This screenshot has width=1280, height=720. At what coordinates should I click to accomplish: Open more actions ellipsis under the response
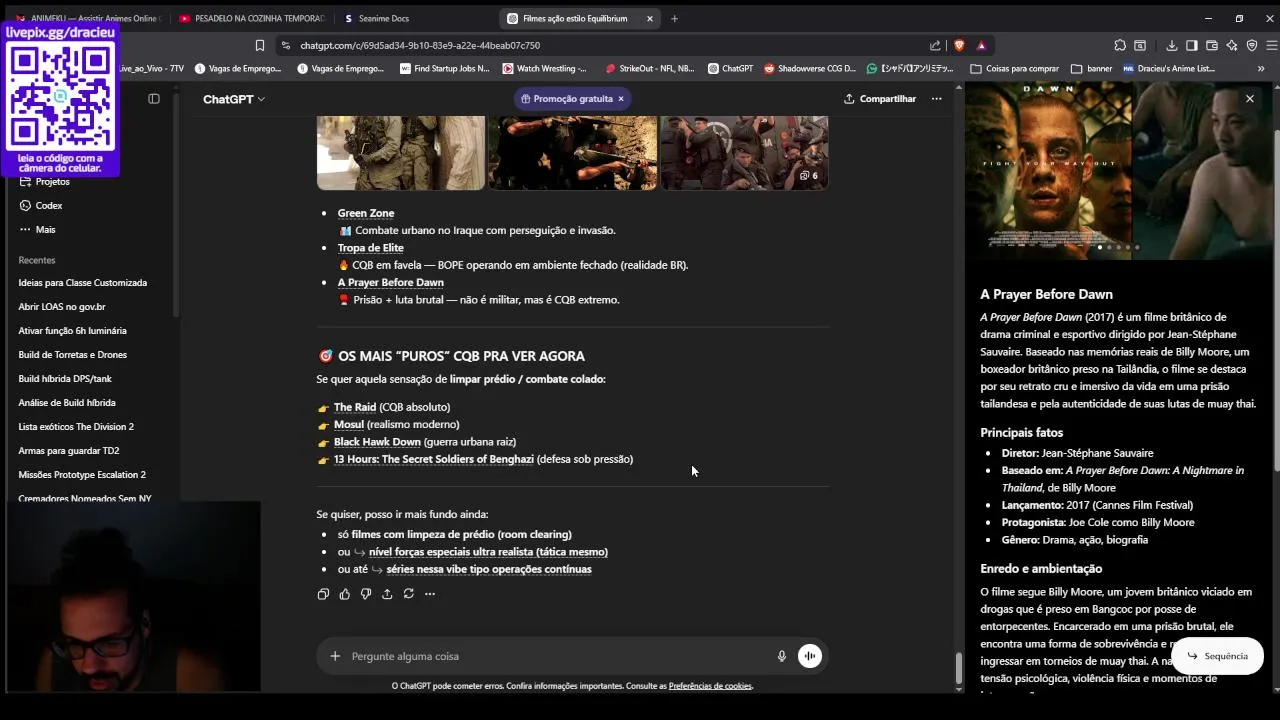tap(430, 594)
